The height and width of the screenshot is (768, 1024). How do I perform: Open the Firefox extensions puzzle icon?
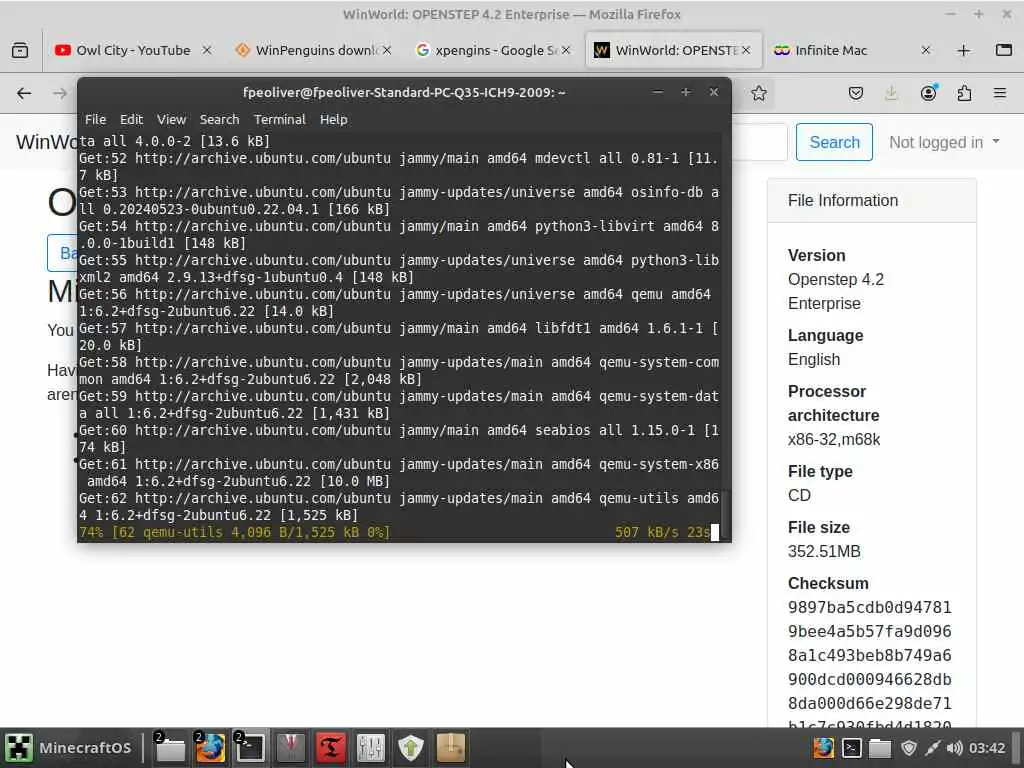tap(964, 93)
